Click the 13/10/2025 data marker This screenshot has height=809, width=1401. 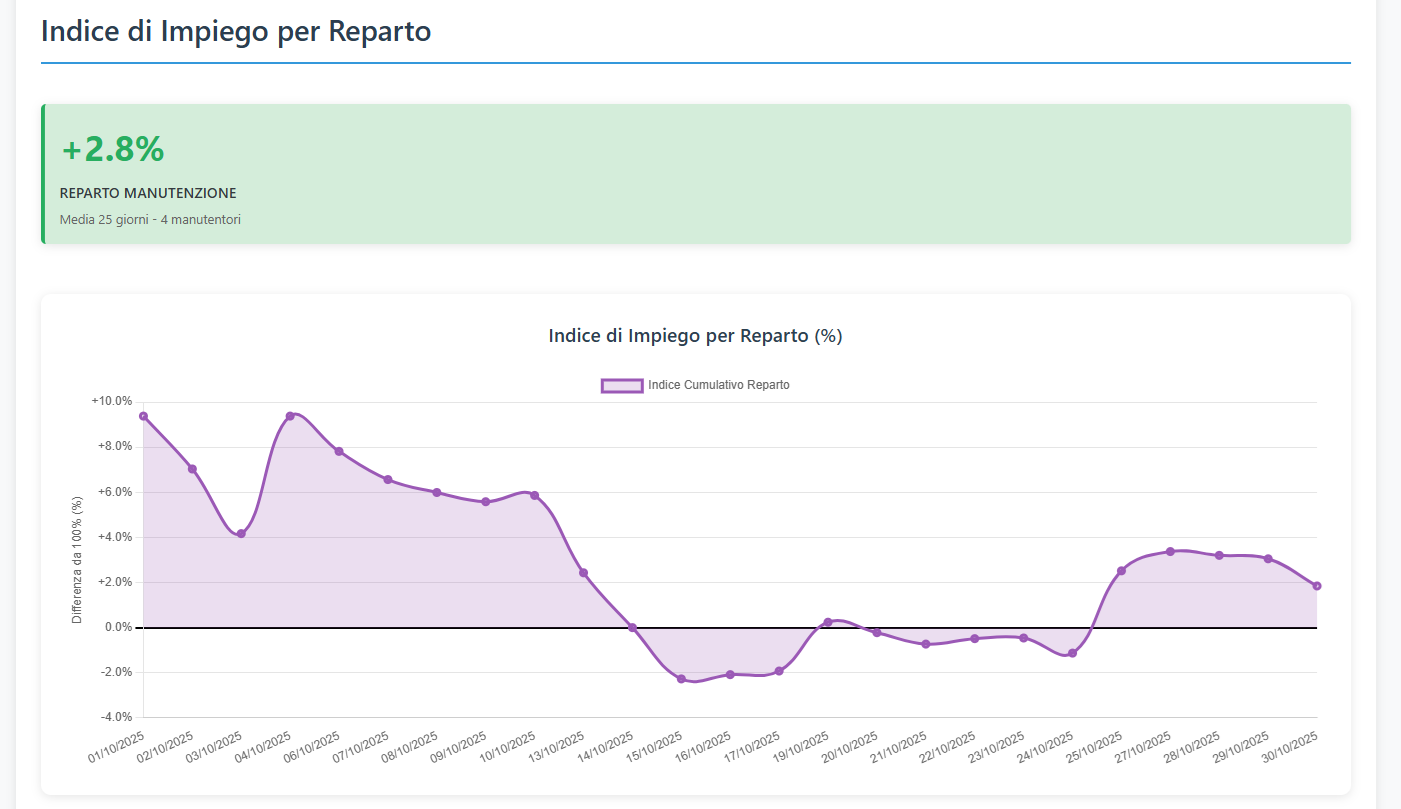(584, 573)
